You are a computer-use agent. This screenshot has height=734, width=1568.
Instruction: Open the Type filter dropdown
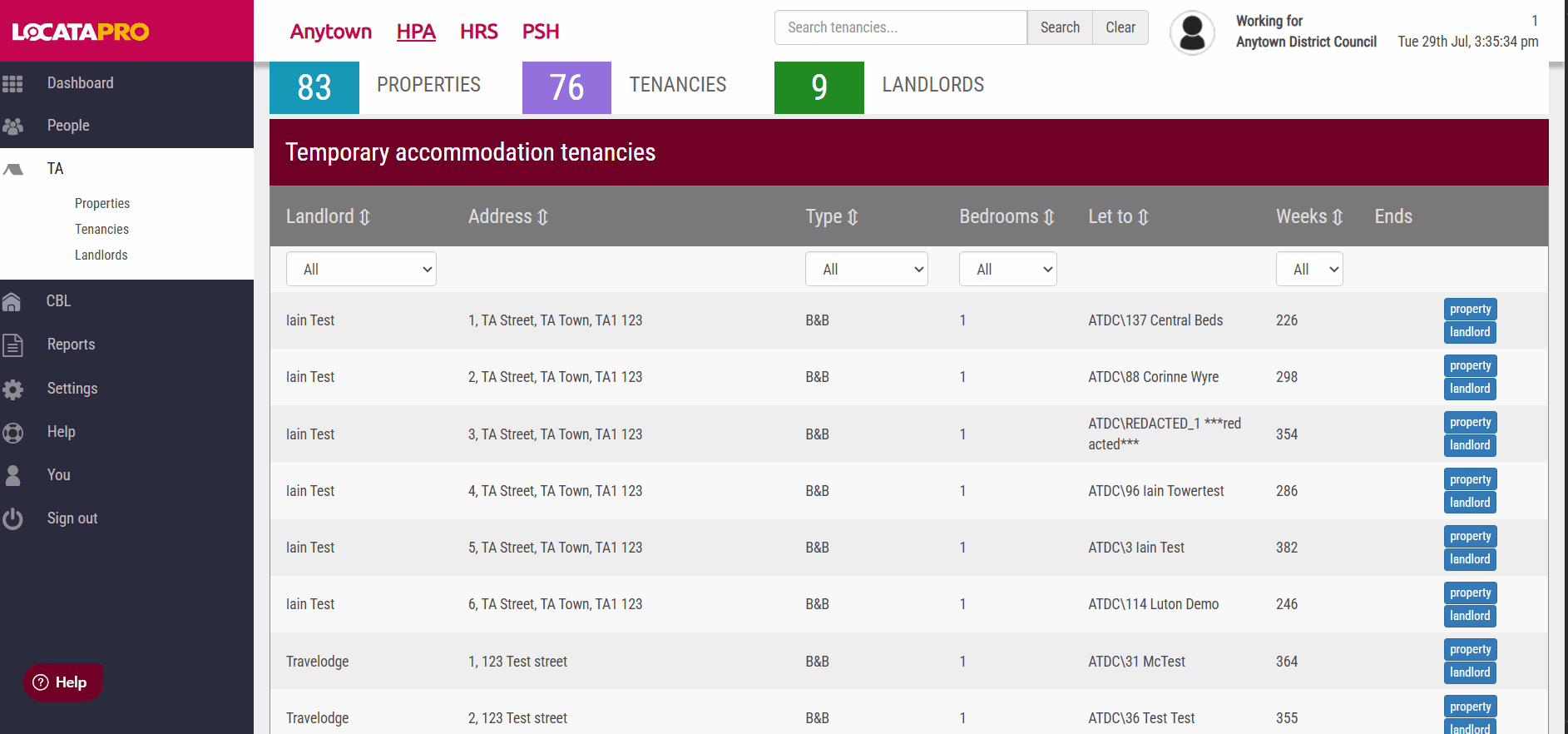(x=866, y=269)
